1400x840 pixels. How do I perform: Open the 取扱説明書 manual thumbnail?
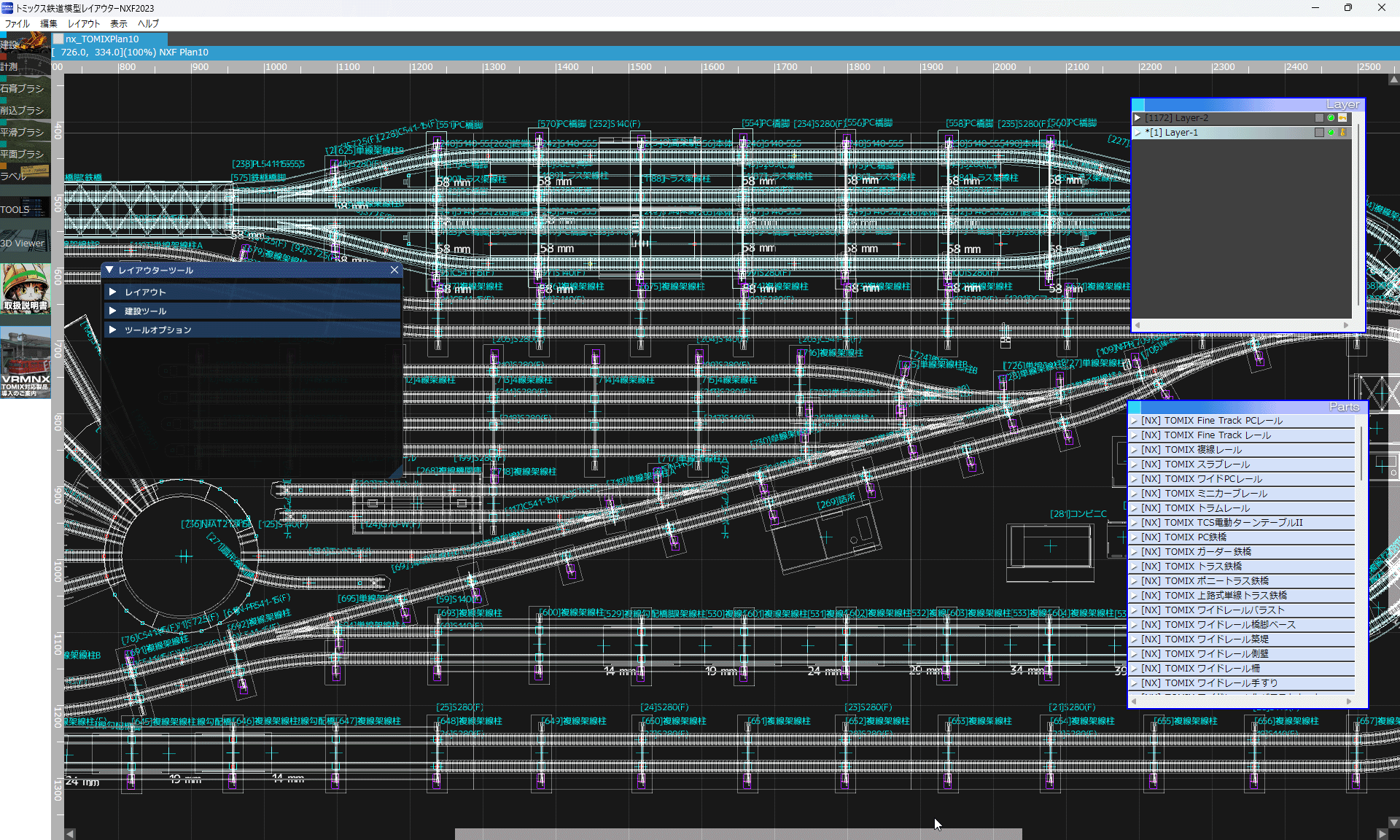tap(25, 288)
